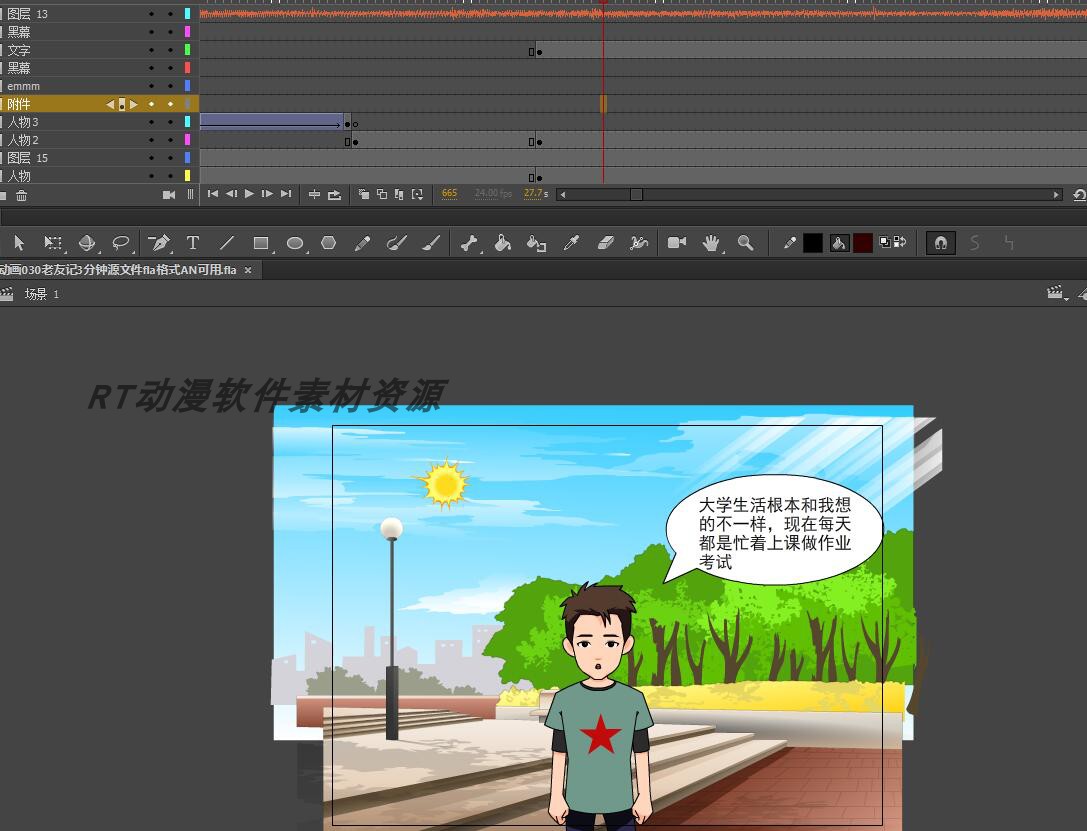The width and height of the screenshot is (1087, 831).
Task: Click the black stroke color swatch
Action: (x=813, y=243)
